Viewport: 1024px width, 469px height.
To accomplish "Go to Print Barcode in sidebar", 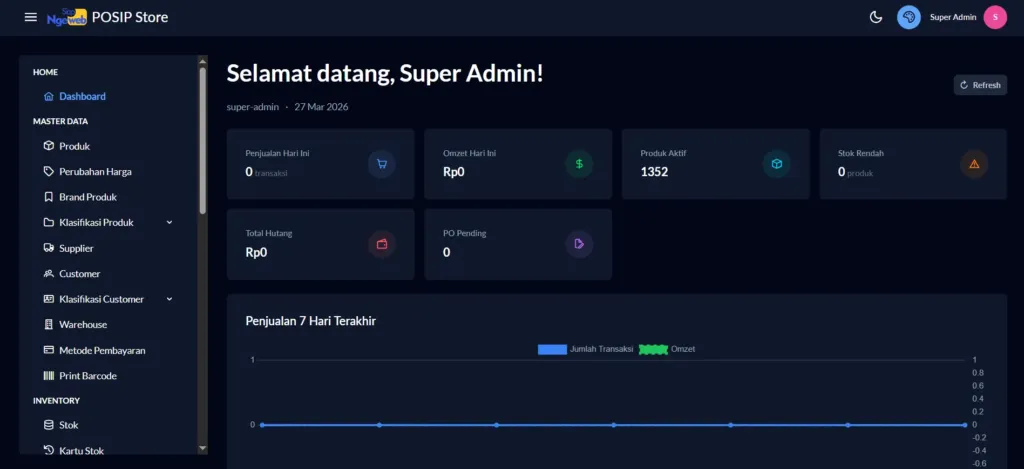I will click(x=87, y=376).
